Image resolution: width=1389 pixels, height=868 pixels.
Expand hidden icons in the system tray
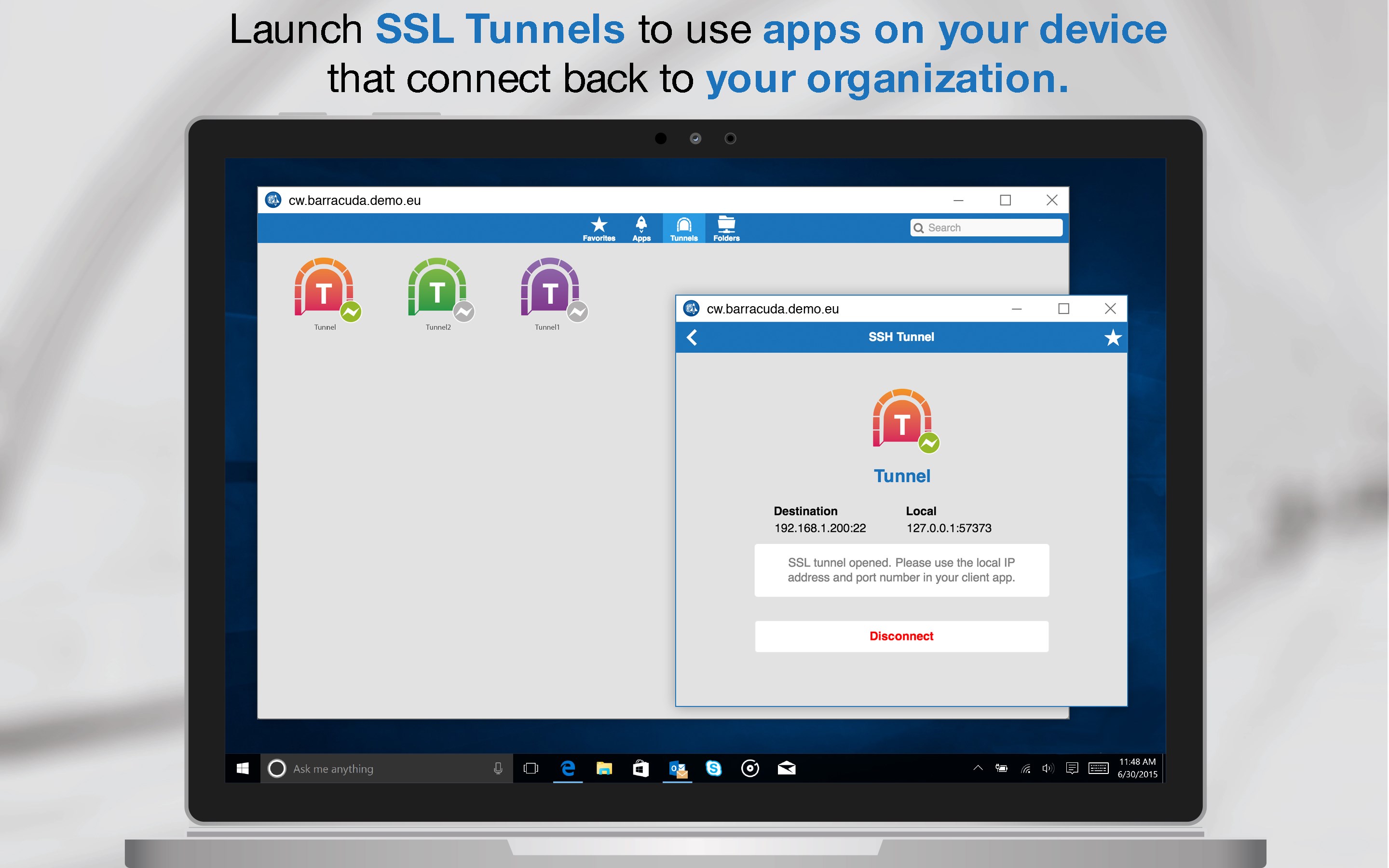pos(978,768)
